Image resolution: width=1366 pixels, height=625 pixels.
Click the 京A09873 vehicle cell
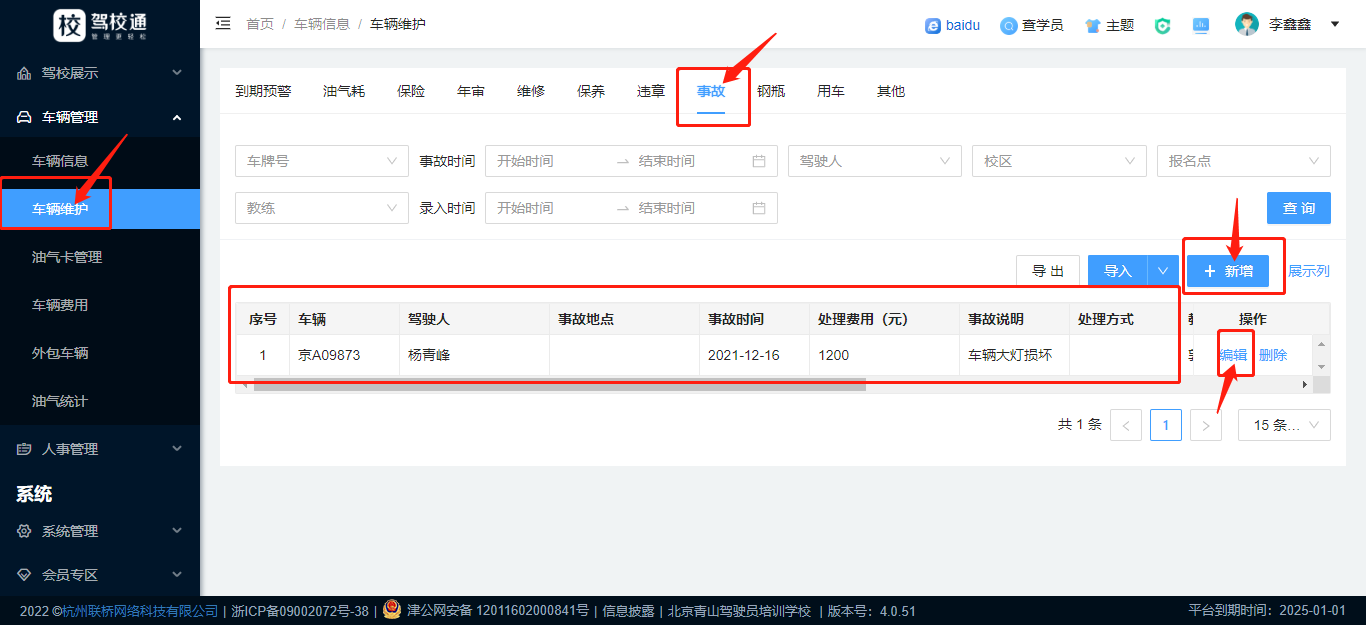click(343, 355)
